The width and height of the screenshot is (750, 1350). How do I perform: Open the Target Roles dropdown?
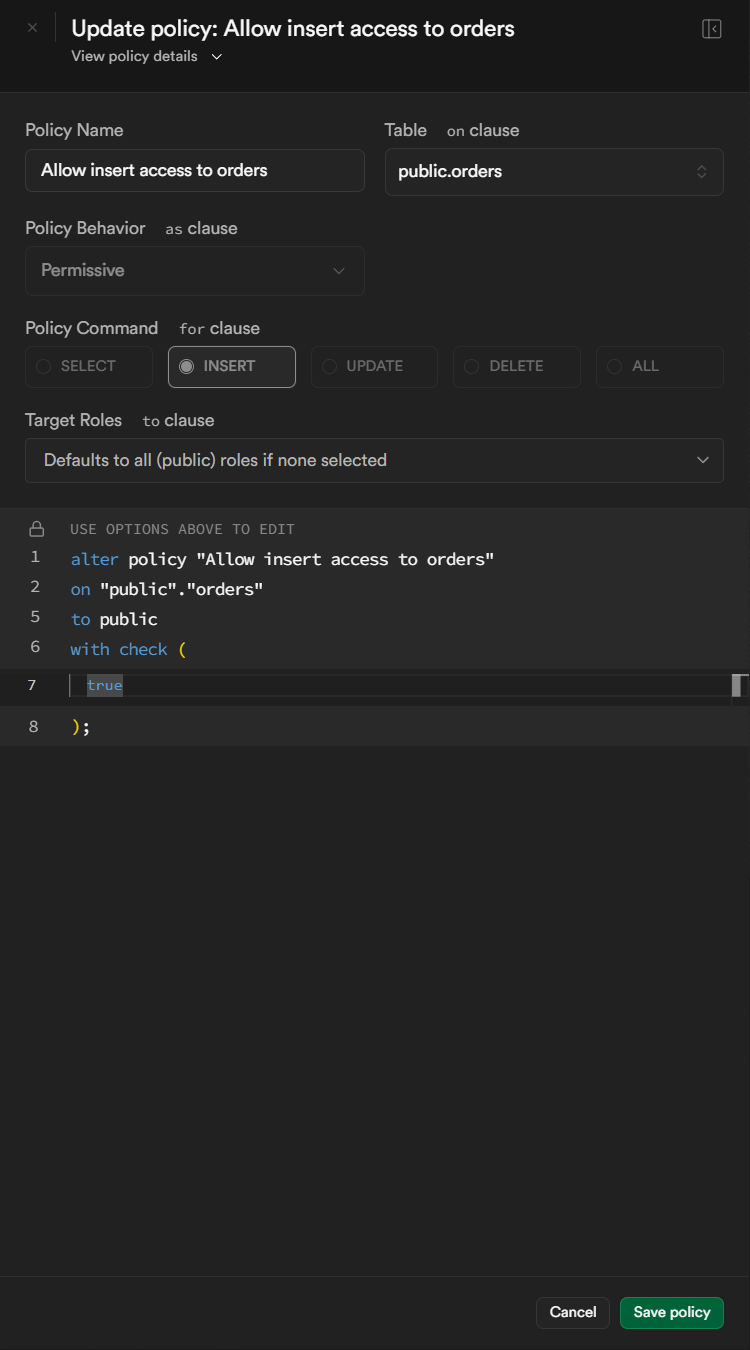pyautogui.click(x=374, y=460)
